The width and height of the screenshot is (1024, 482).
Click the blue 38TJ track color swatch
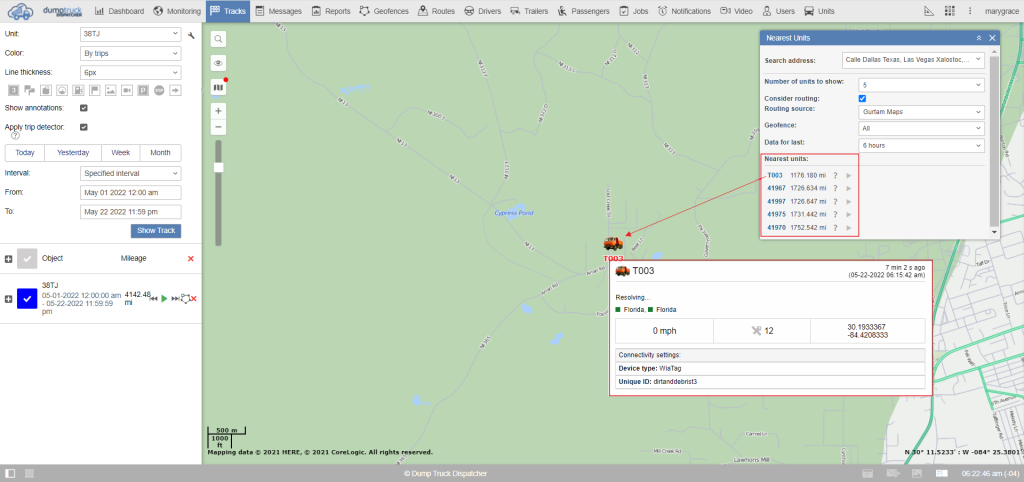(27, 298)
